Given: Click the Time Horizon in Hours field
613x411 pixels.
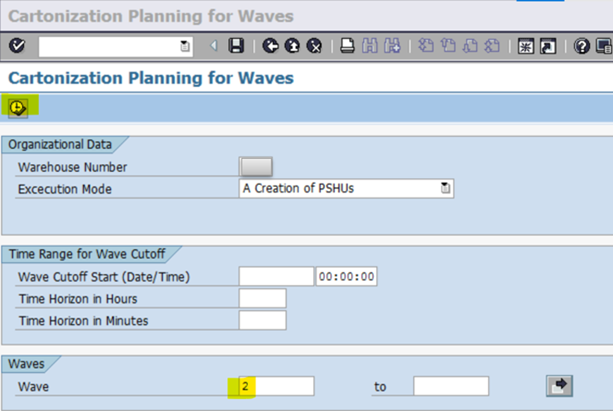Looking at the screenshot, I should 262,299.
